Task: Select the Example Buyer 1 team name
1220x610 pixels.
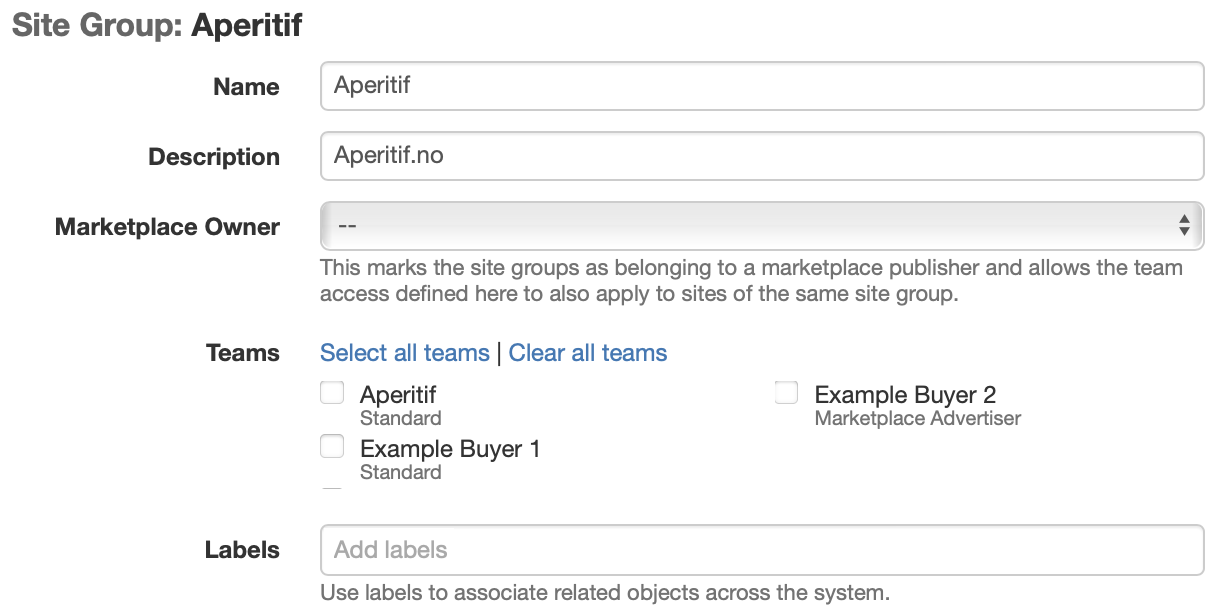Action: pos(450,449)
